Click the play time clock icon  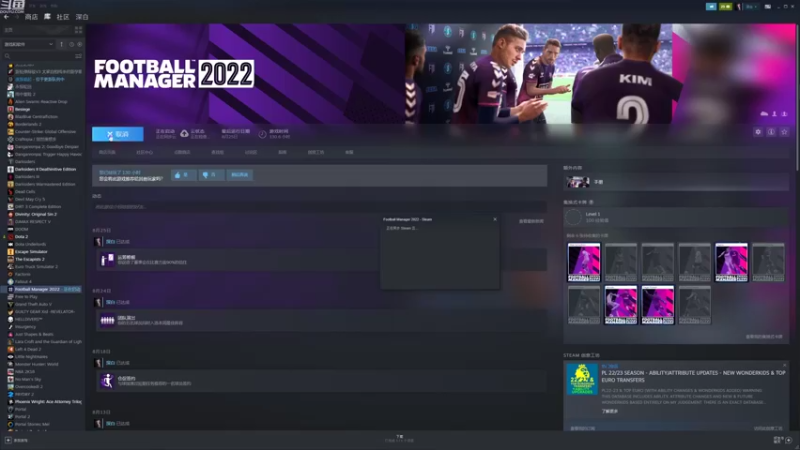(x=262, y=134)
